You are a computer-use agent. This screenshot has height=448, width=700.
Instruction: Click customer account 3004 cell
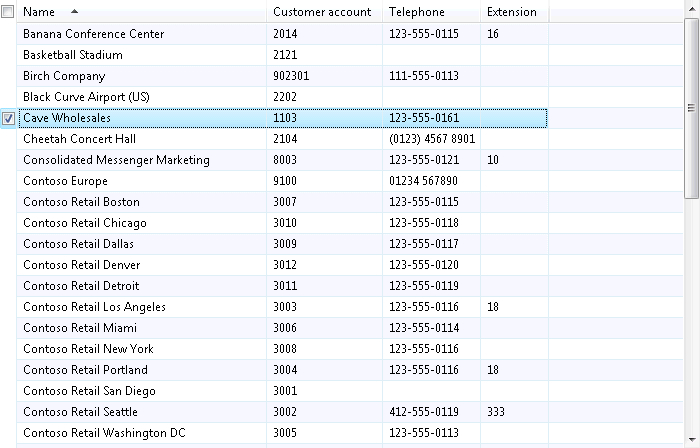pyautogui.click(x=325, y=369)
